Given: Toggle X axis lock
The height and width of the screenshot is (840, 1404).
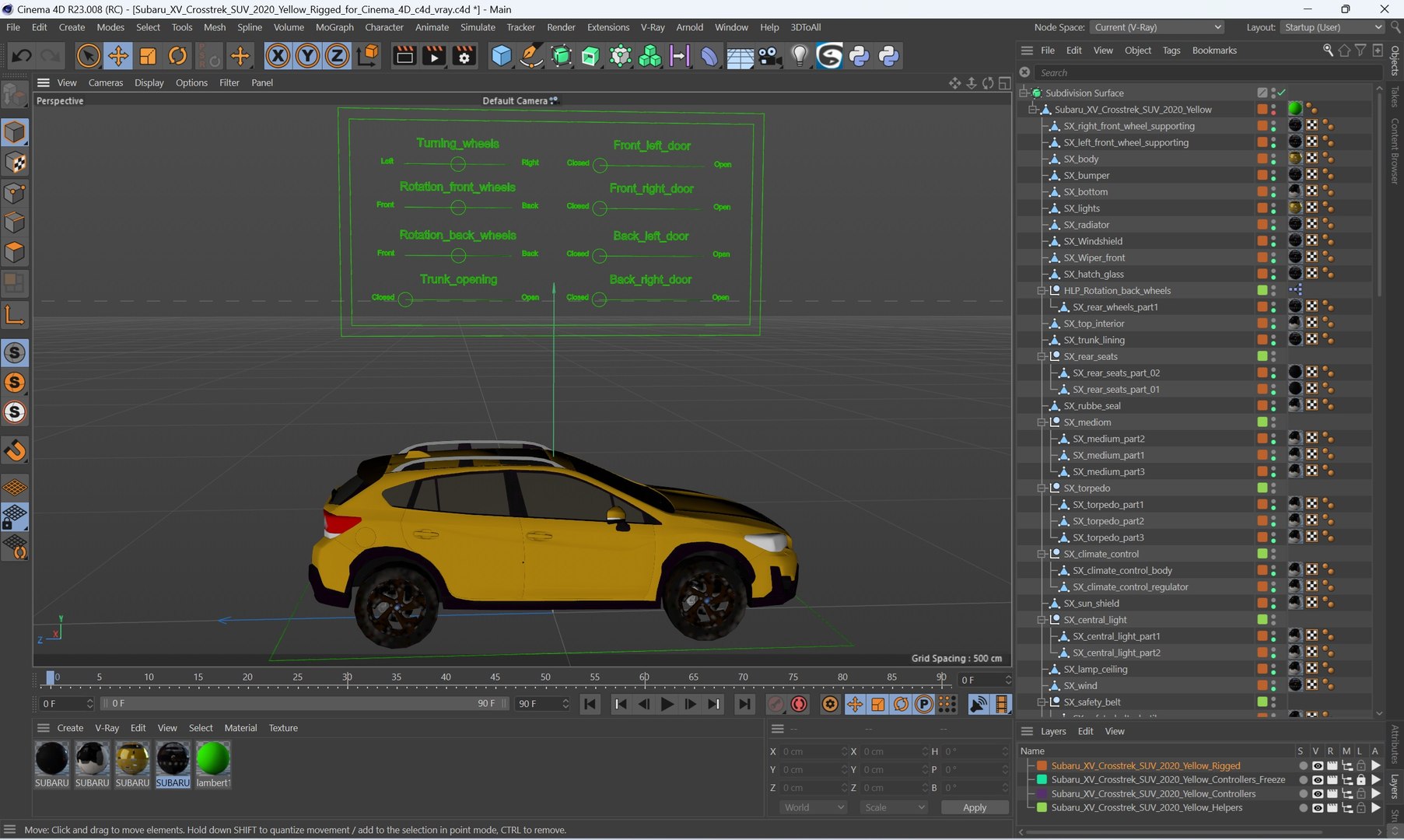Looking at the screenshot, I should [x=278, y=56].
